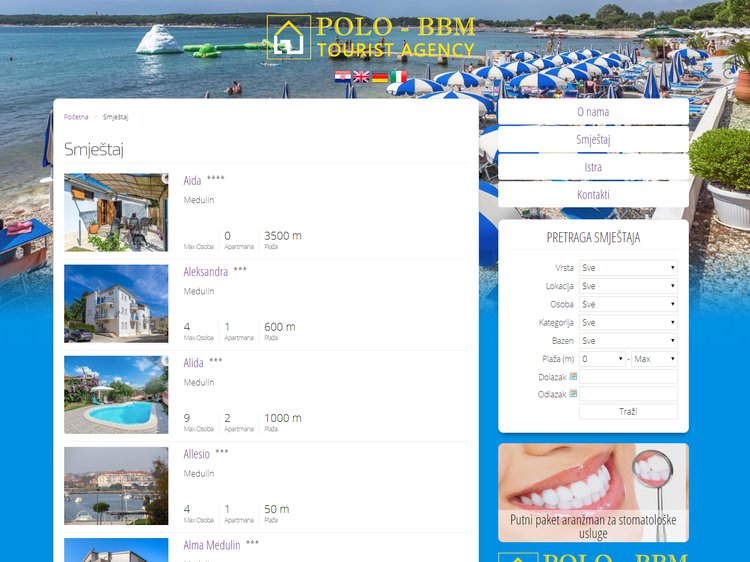Click the Alida pool photo thumbnail

point(116,394)
